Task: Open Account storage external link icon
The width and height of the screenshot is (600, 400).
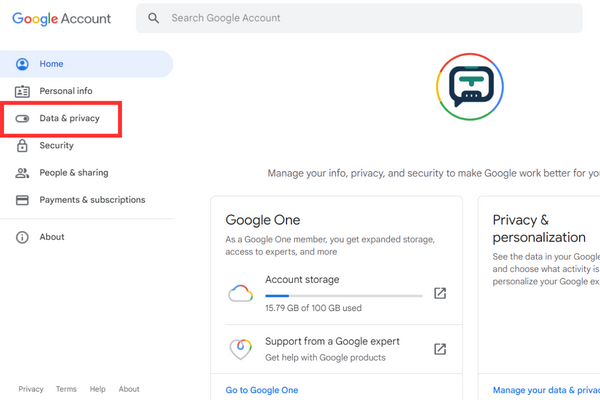Action: [440, 293]
